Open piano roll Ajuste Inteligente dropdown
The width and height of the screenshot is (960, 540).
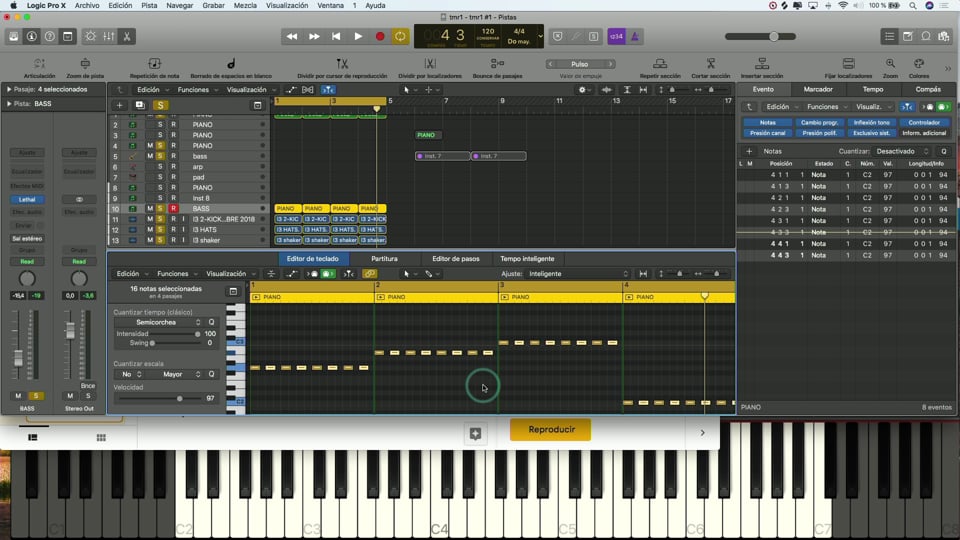579,274
